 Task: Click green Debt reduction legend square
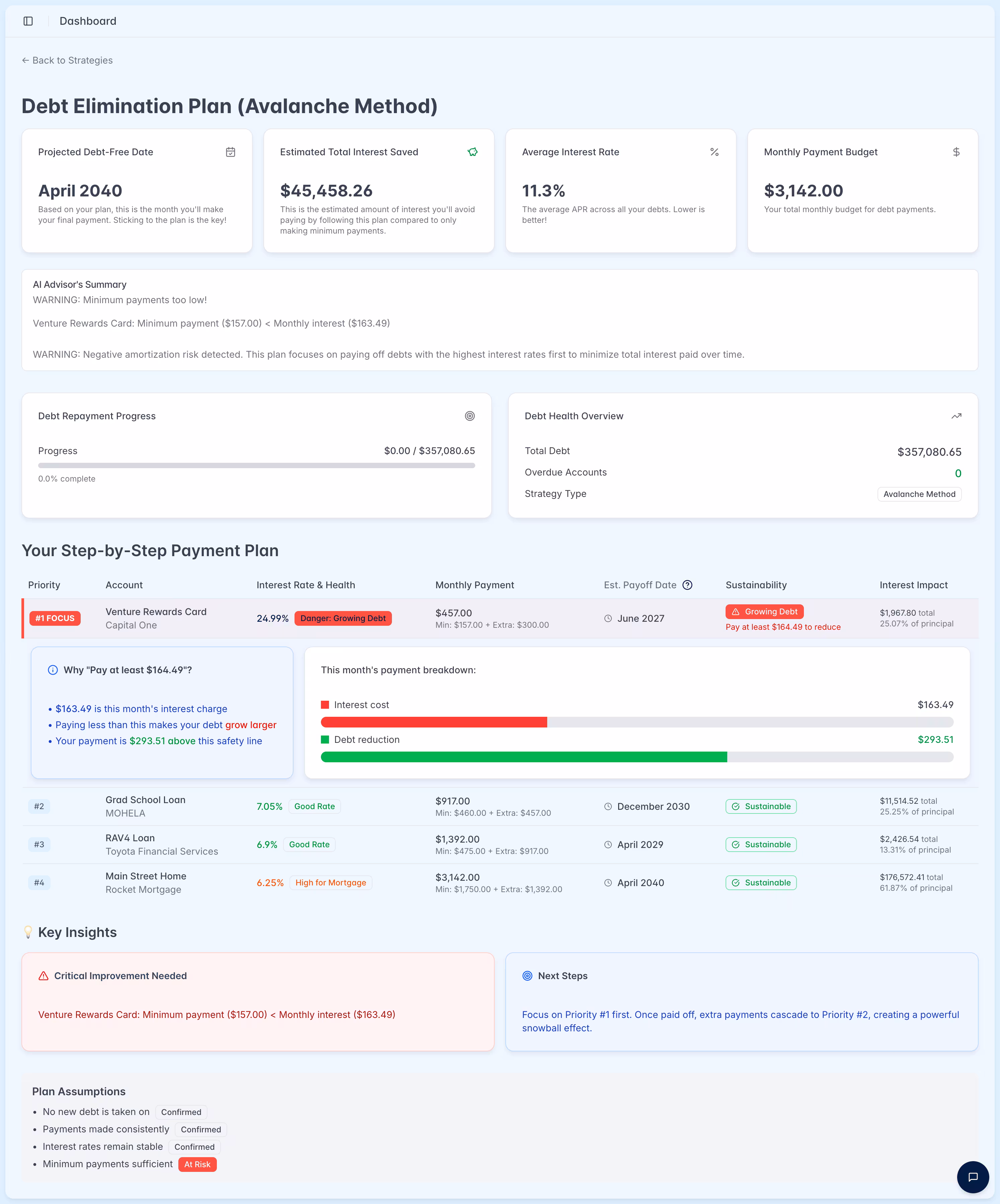pos(325,740)
